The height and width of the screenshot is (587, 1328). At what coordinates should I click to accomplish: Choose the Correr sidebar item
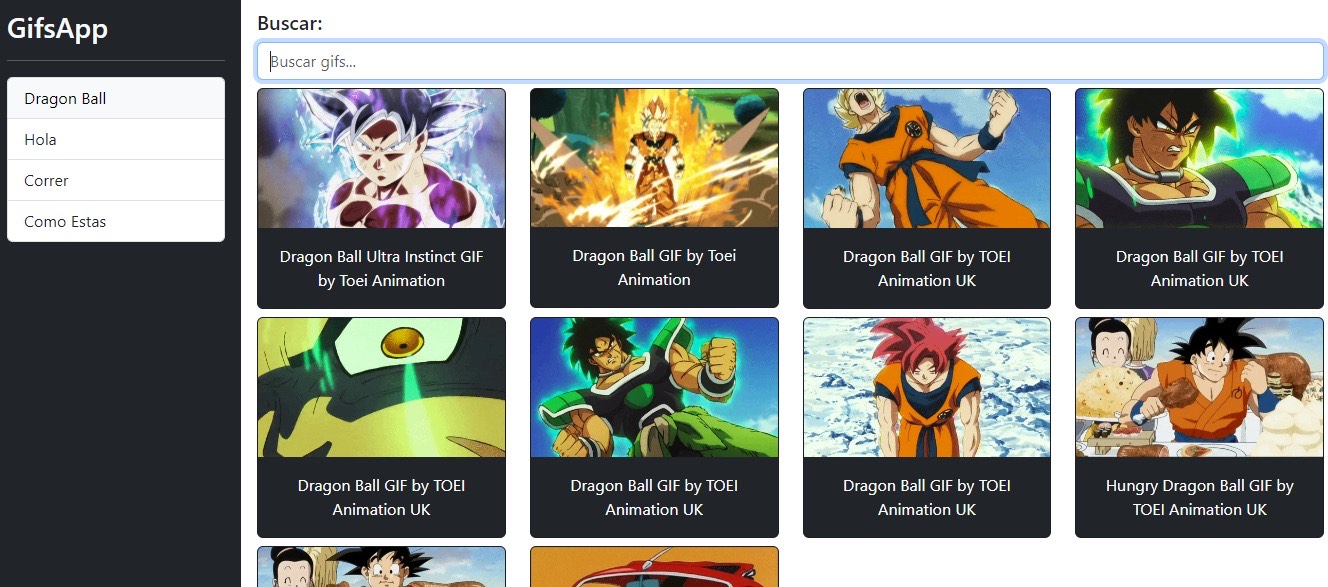pyautogui.click(x=115, y=181)
